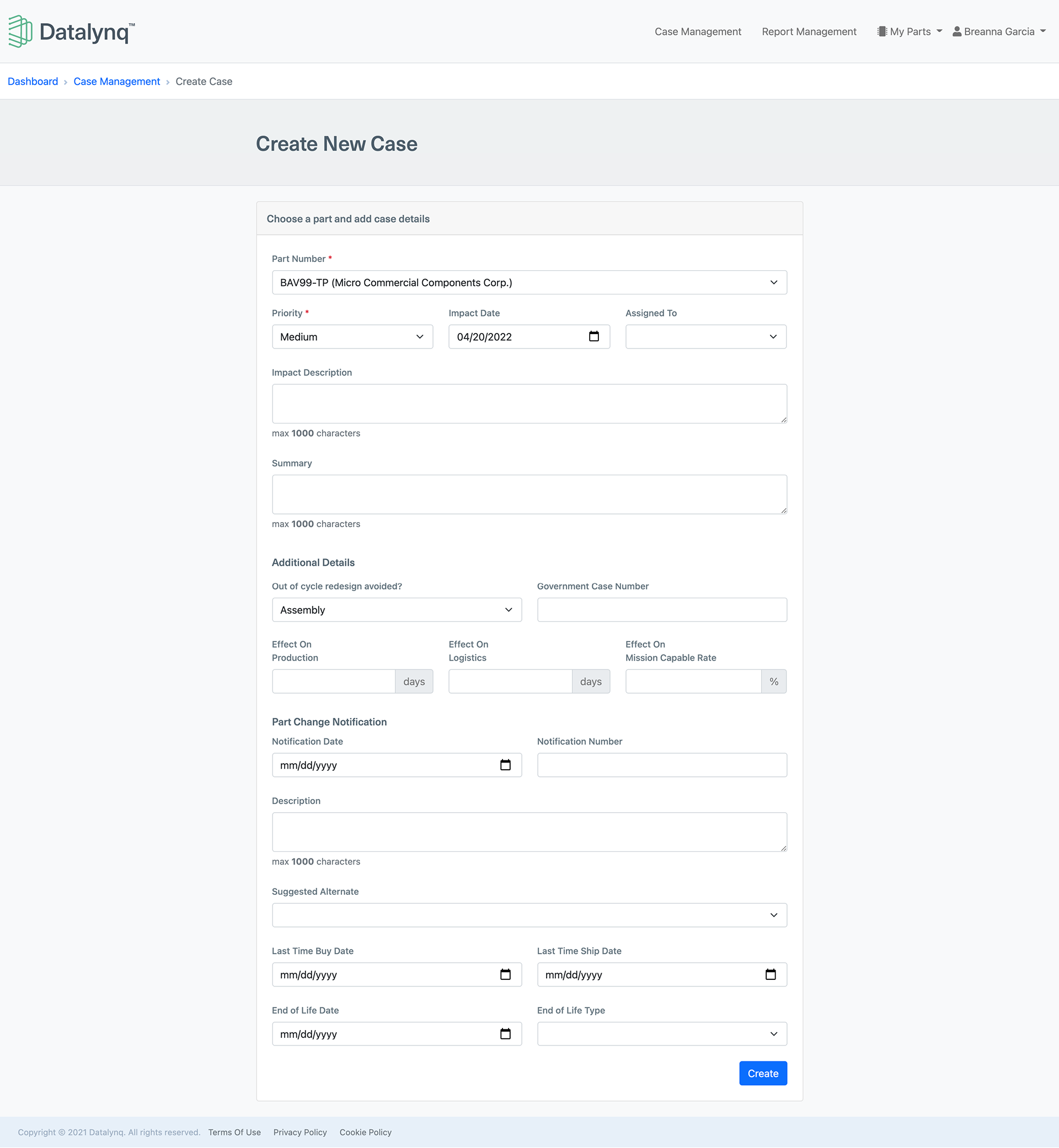
Task: Click the Last Time Ship Date field
Action: [662, 975]
